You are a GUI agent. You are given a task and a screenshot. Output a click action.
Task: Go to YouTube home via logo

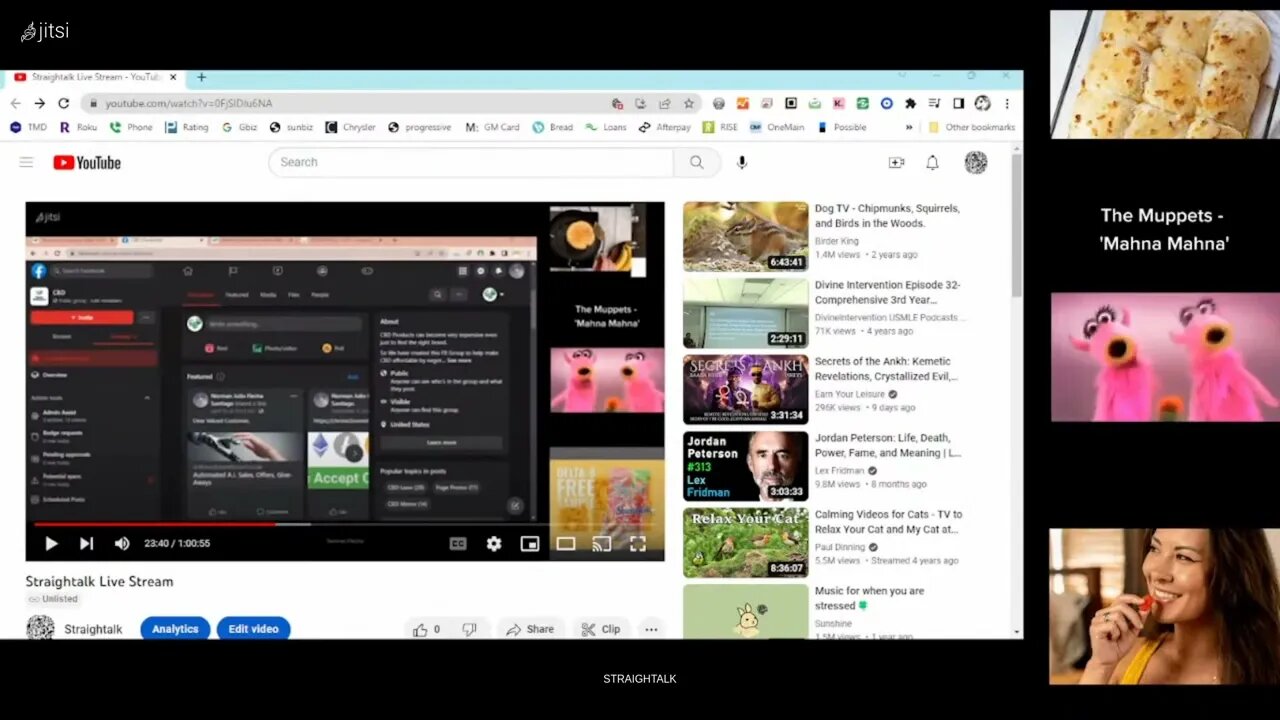coord(87,162)
